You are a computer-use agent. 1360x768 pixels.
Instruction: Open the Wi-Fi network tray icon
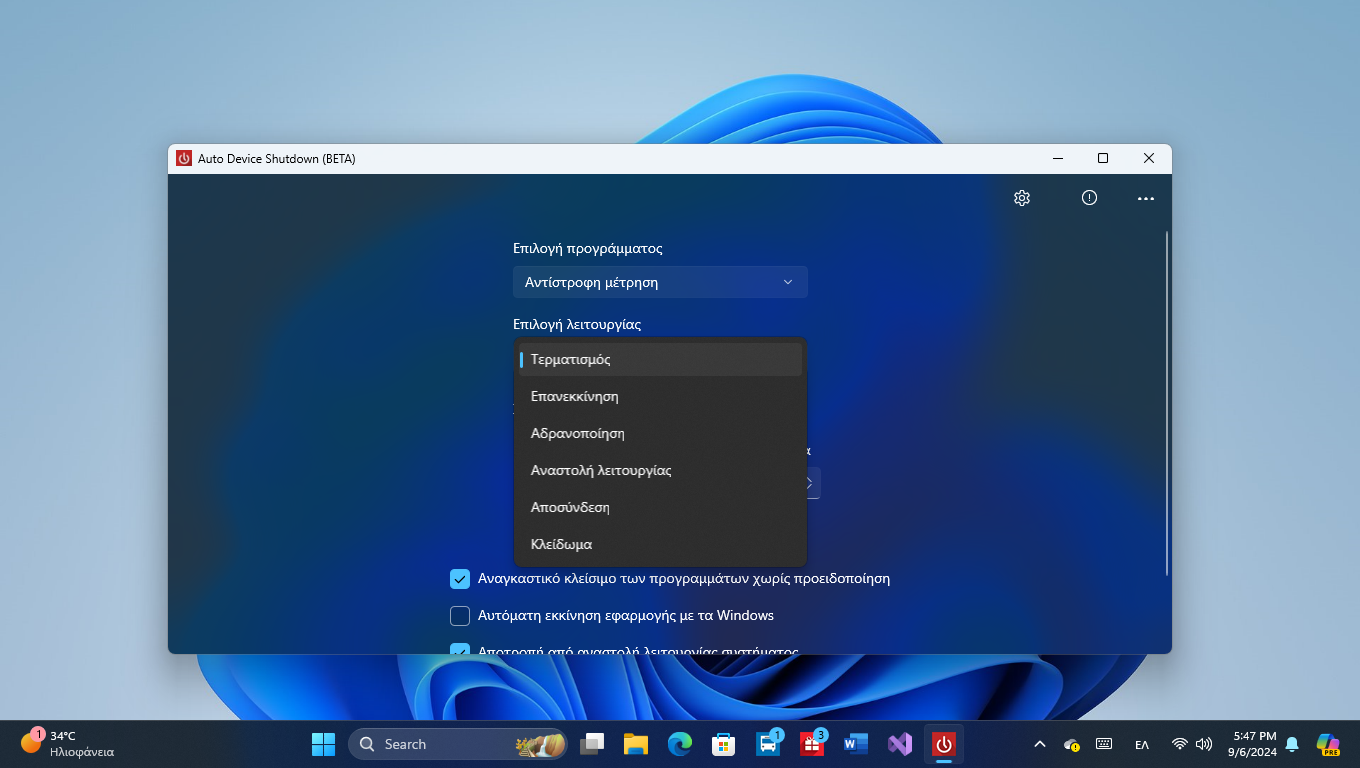tap(1180, 744)
